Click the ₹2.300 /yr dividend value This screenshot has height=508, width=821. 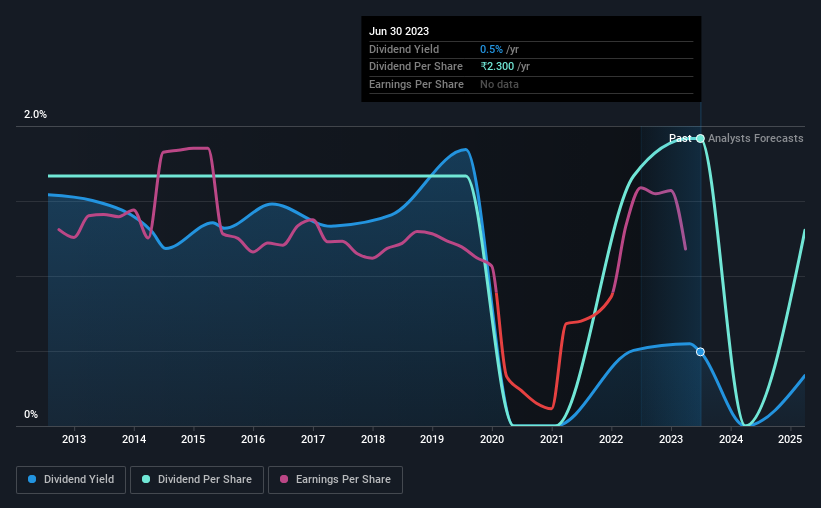pos(505,67)
